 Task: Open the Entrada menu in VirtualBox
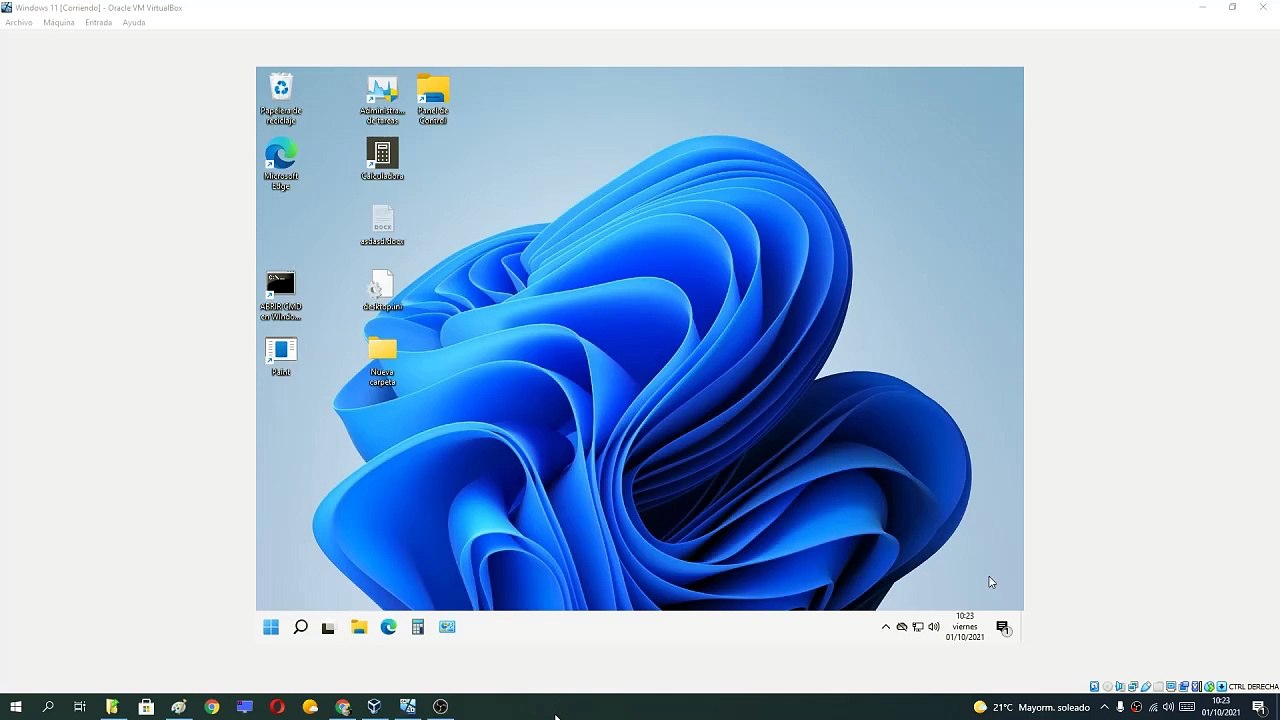pyautogui.click(x=99, y=22)
